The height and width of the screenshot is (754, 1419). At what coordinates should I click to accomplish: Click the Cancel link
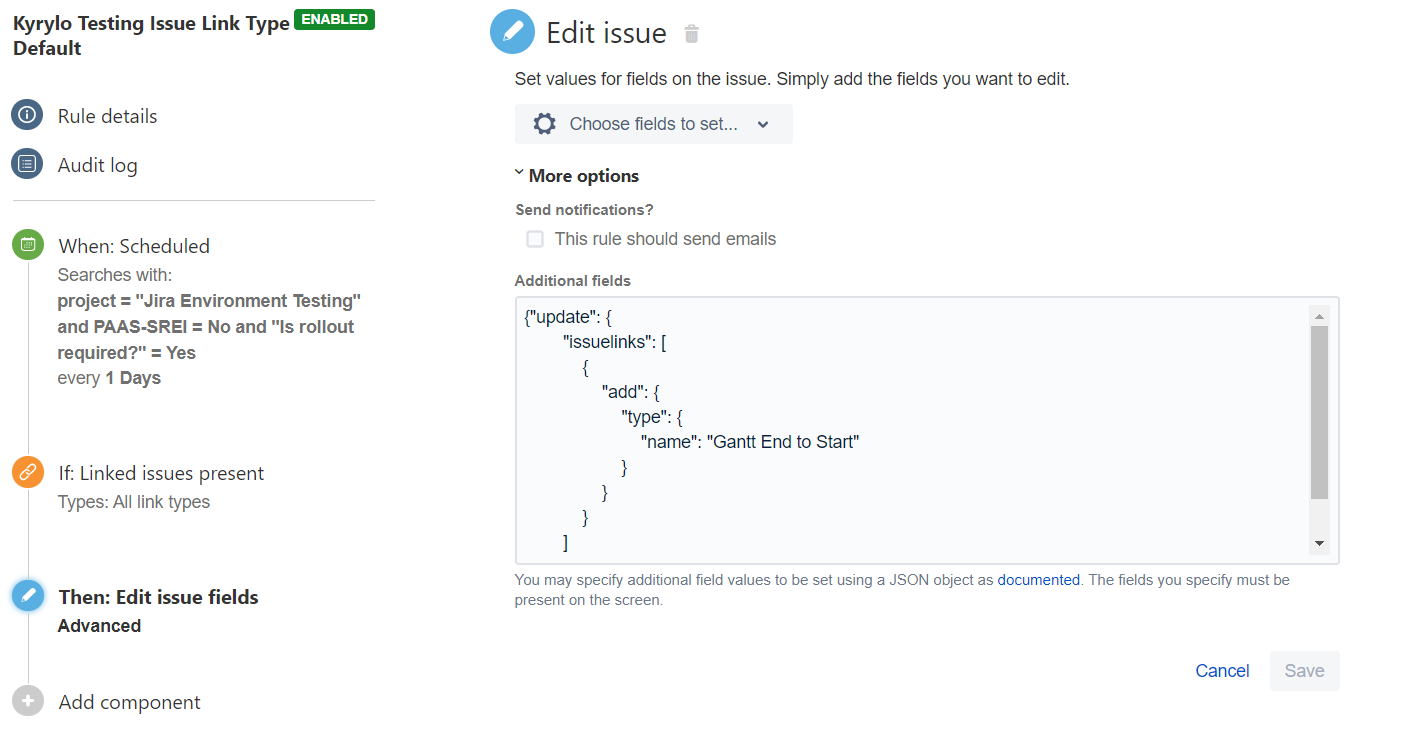[x=1222, y=671]
